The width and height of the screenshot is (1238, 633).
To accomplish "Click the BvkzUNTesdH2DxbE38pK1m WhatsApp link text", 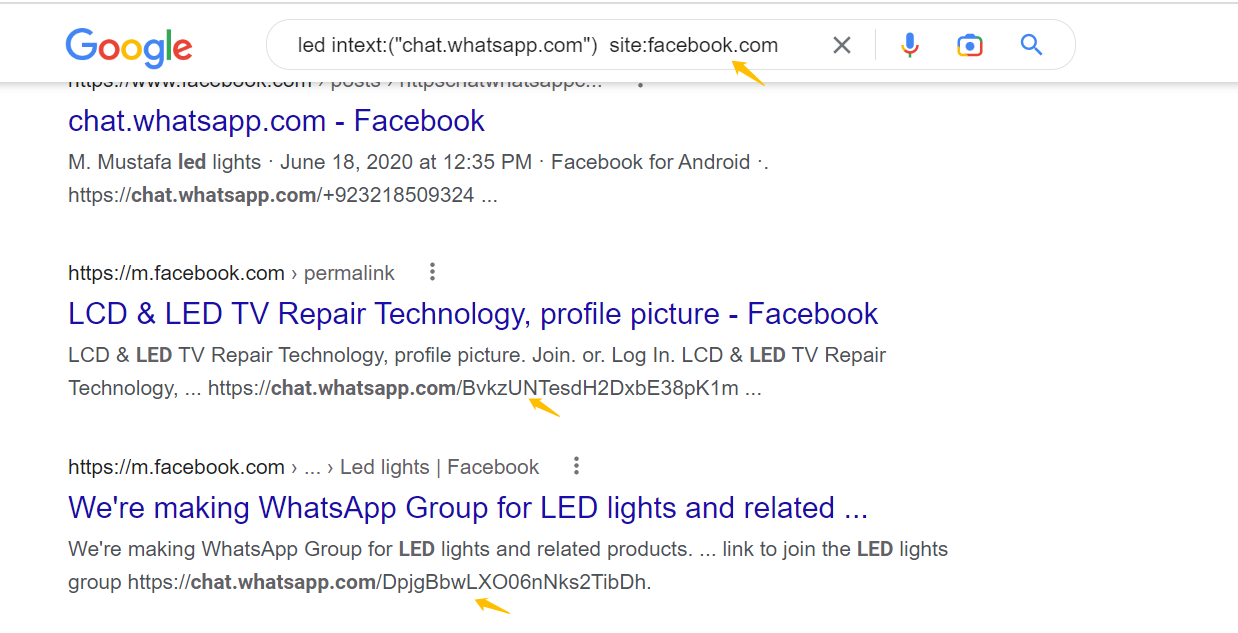I will [600, 388].
